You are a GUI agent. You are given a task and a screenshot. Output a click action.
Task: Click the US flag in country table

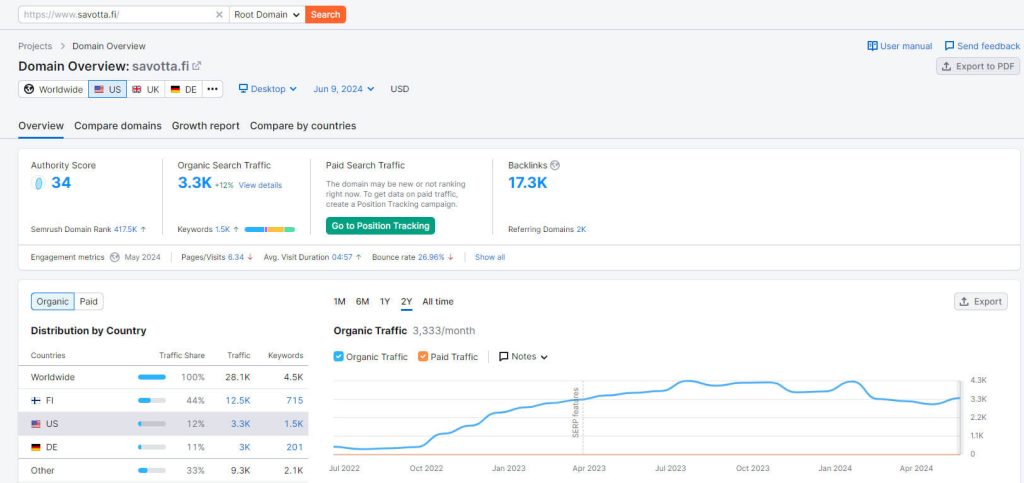coord(36,424)
